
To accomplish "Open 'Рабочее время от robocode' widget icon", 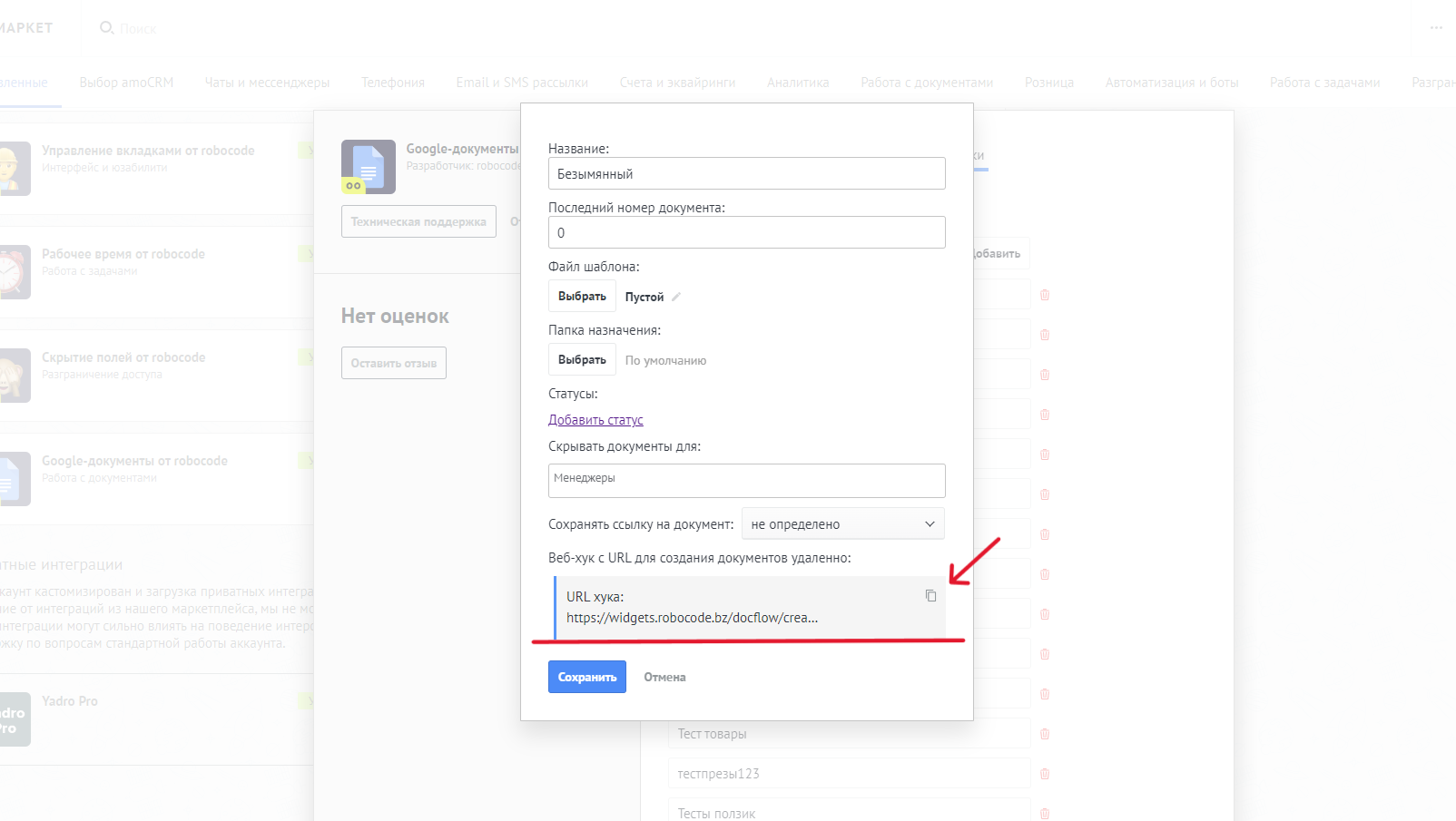I will tap(15, 272).
